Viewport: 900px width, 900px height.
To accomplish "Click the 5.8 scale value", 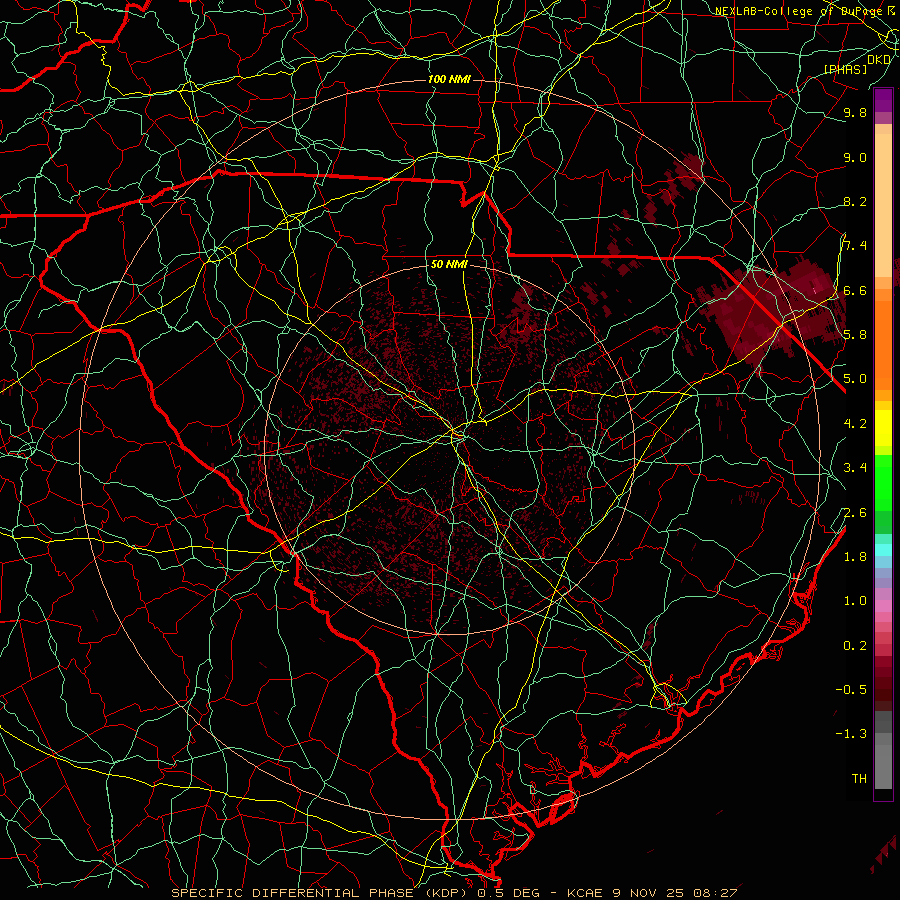I will click(x=855, y=335).
